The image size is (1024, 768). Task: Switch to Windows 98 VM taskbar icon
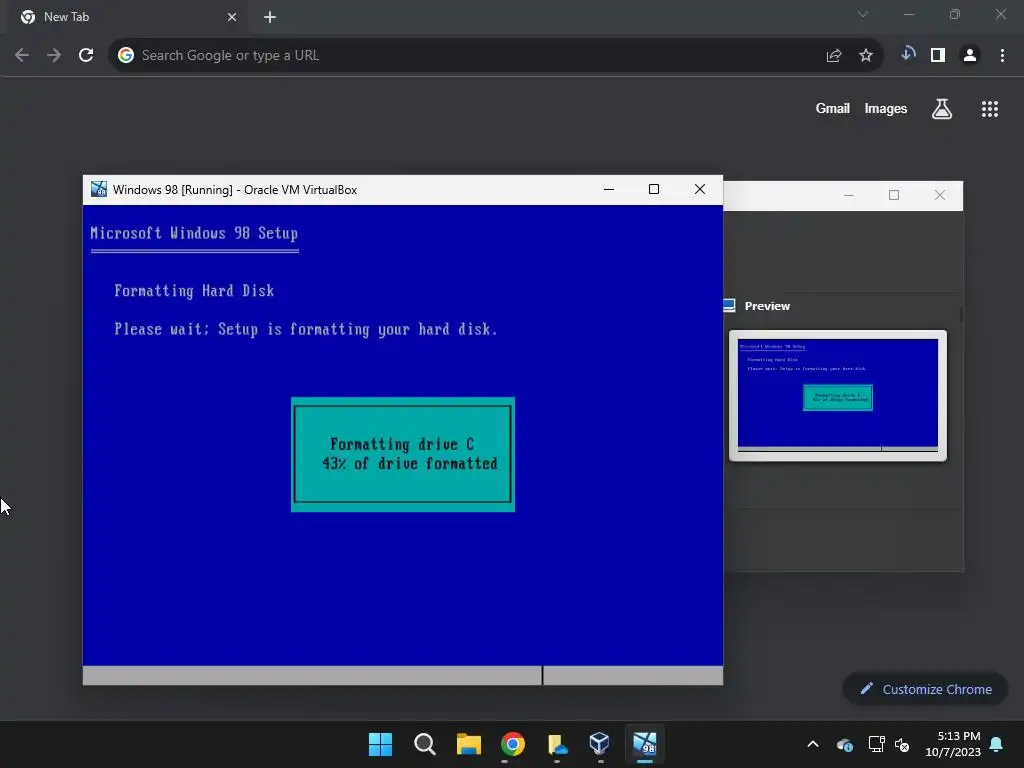(x=645, y=744)
